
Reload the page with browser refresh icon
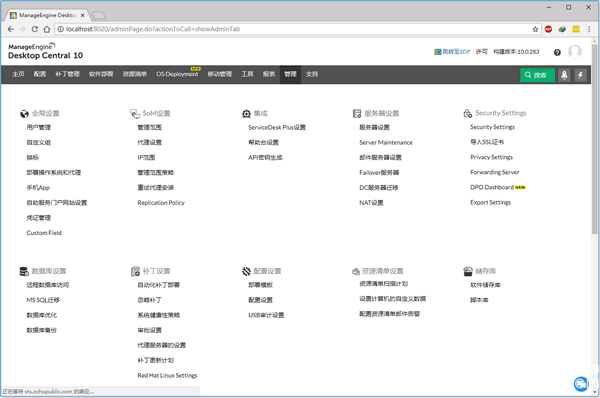coord(35,29)
